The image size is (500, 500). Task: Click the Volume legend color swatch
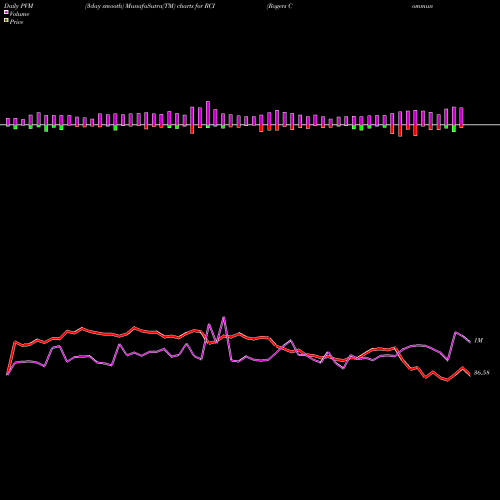coord(6,12)
